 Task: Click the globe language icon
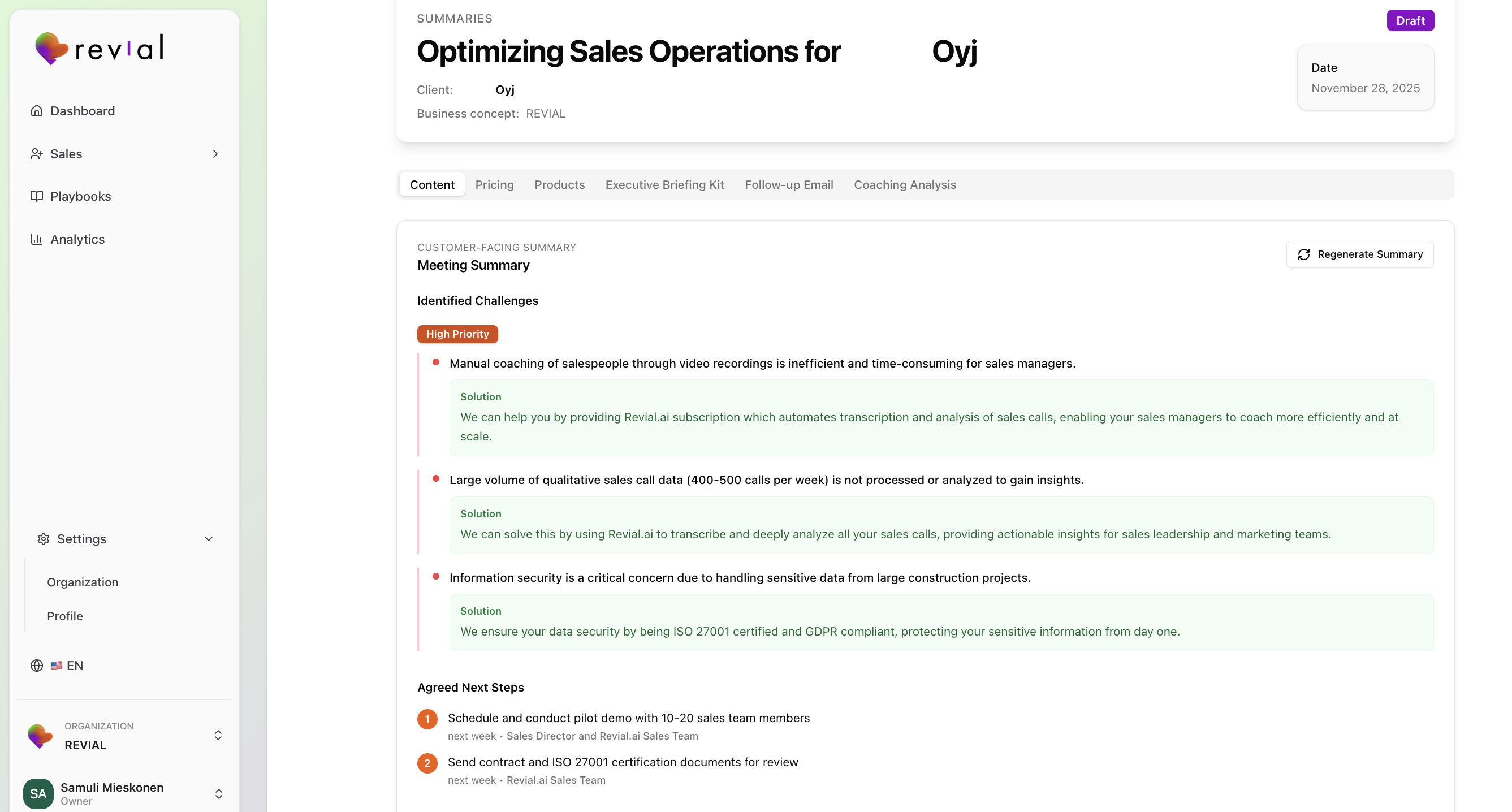pyautogui.click(x=36, y=665)
